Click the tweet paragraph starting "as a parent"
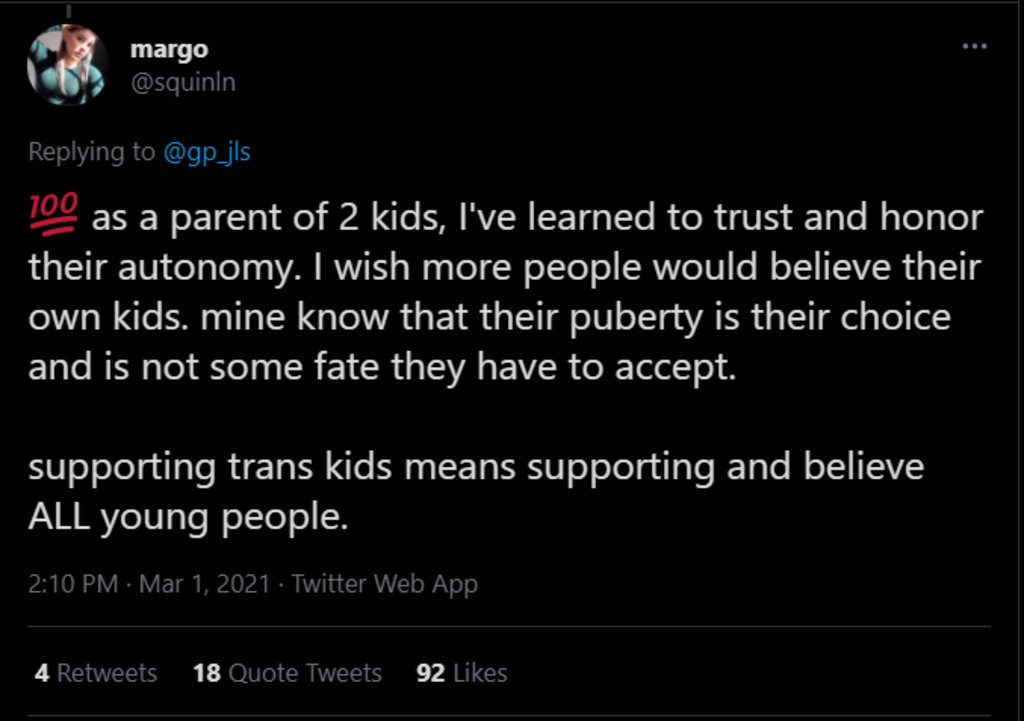This screenshot has height=721, width=1024. (506, 291)
